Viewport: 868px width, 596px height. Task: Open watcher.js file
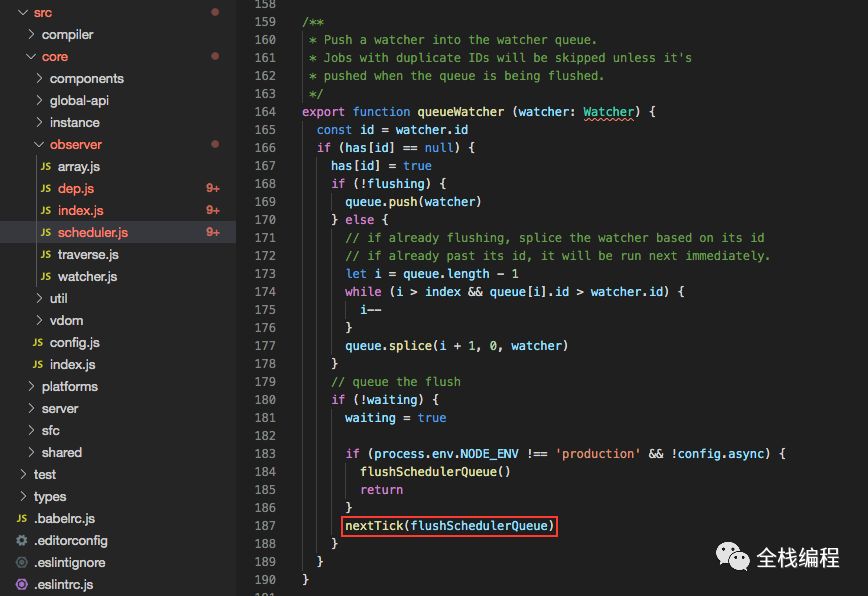[87, 276]
